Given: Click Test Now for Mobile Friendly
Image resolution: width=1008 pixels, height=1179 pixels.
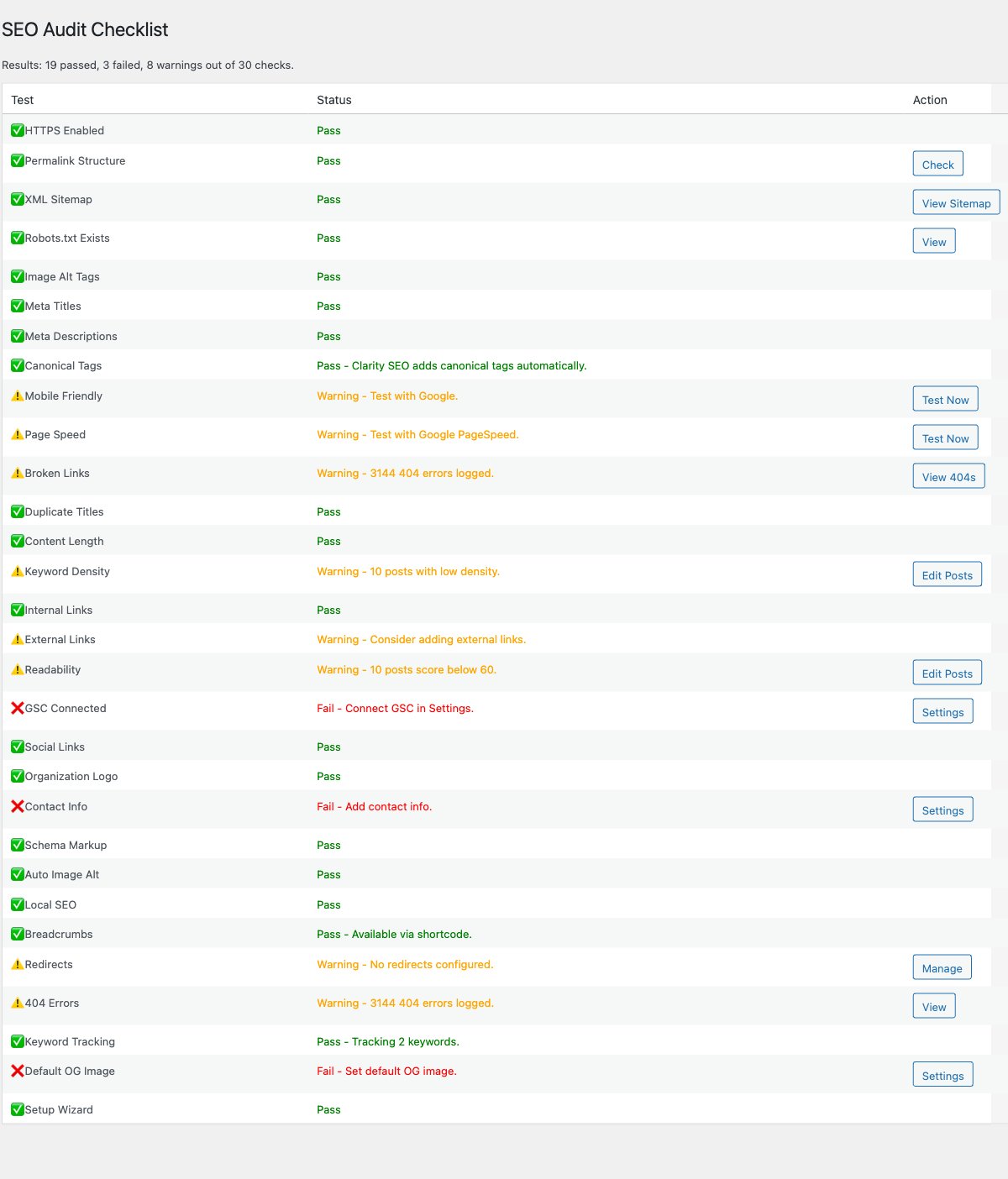Looking at the screenshot, I should (945, 399).
